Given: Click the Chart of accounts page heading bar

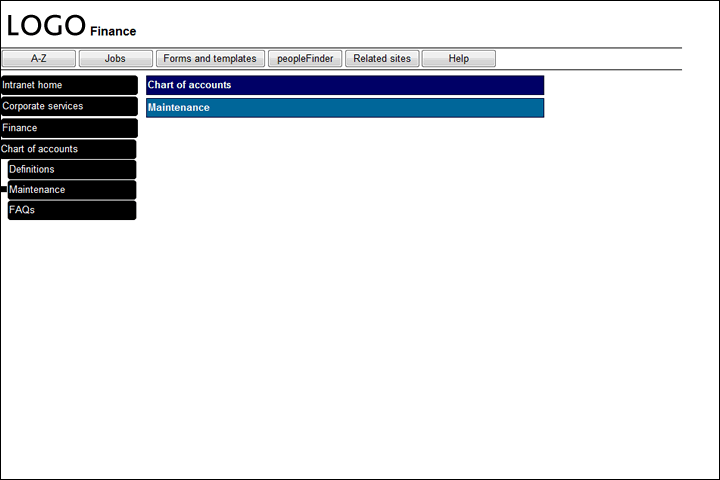Looking at the screenshot, I should (x=345, y=85).
